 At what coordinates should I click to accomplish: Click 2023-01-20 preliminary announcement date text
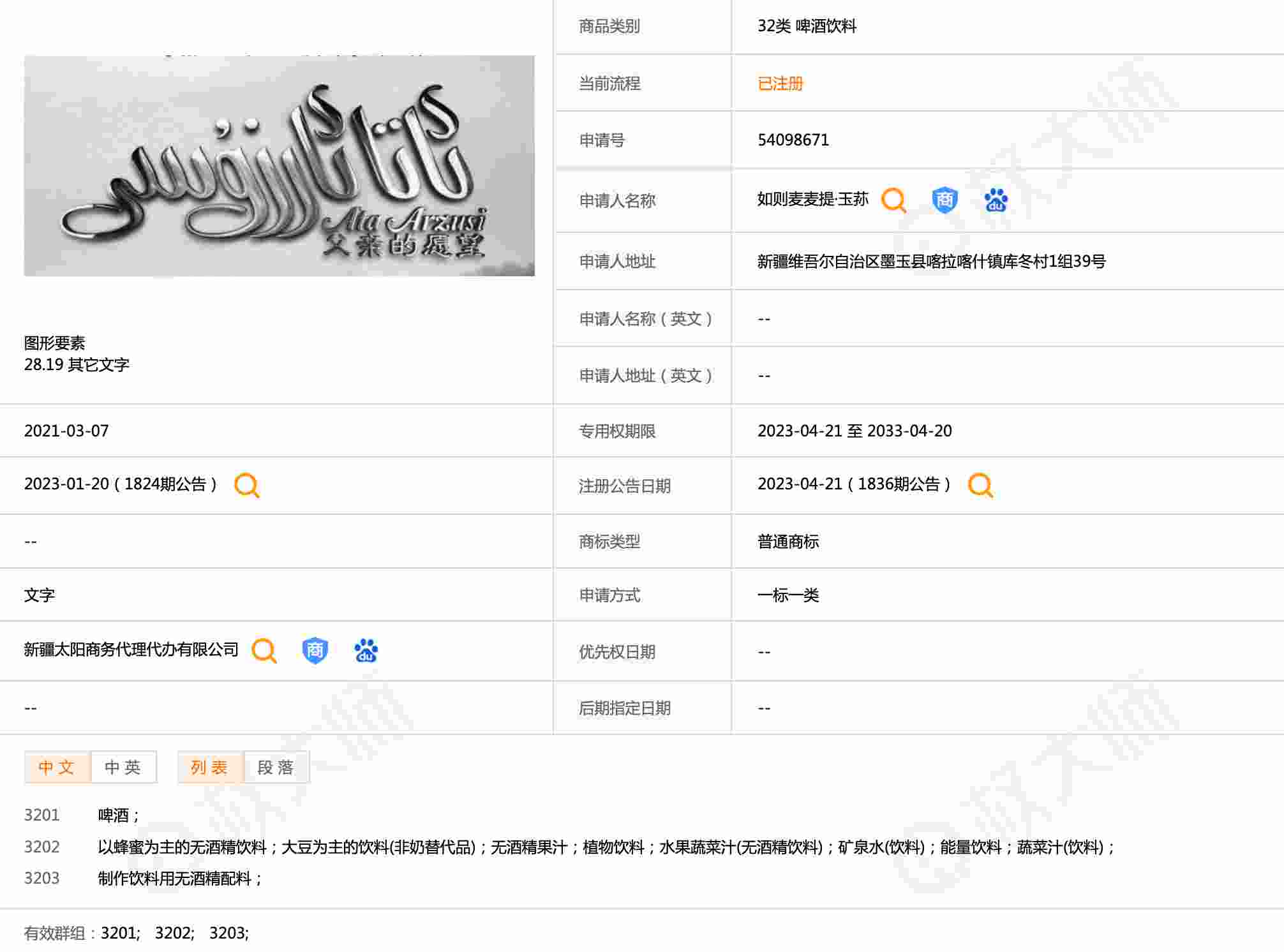pyautogui.click(x=66, y=484)
